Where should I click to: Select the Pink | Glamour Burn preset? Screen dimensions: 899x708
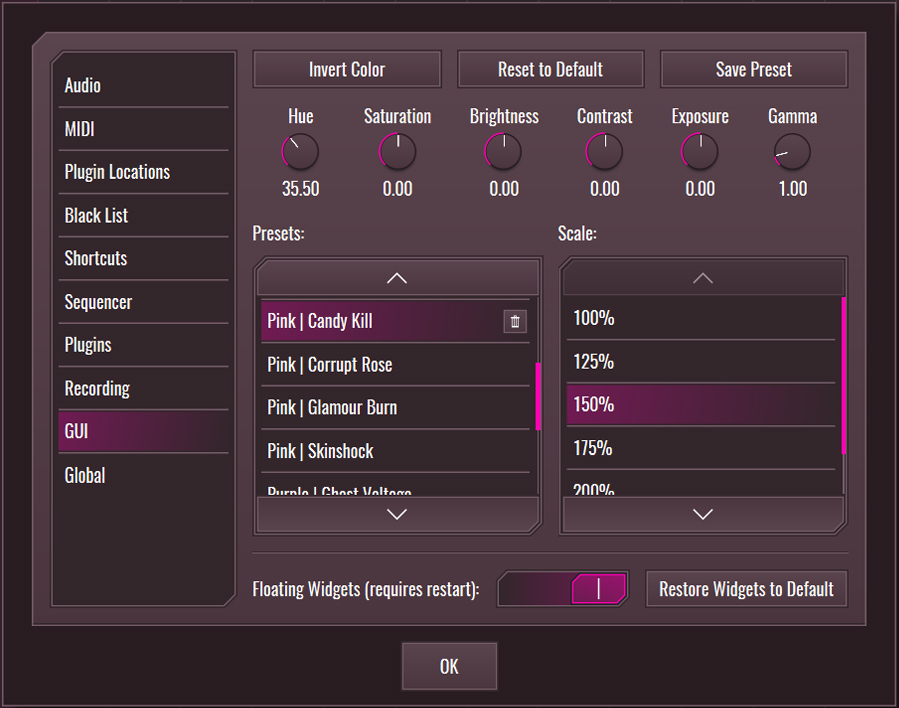[395, 408]
